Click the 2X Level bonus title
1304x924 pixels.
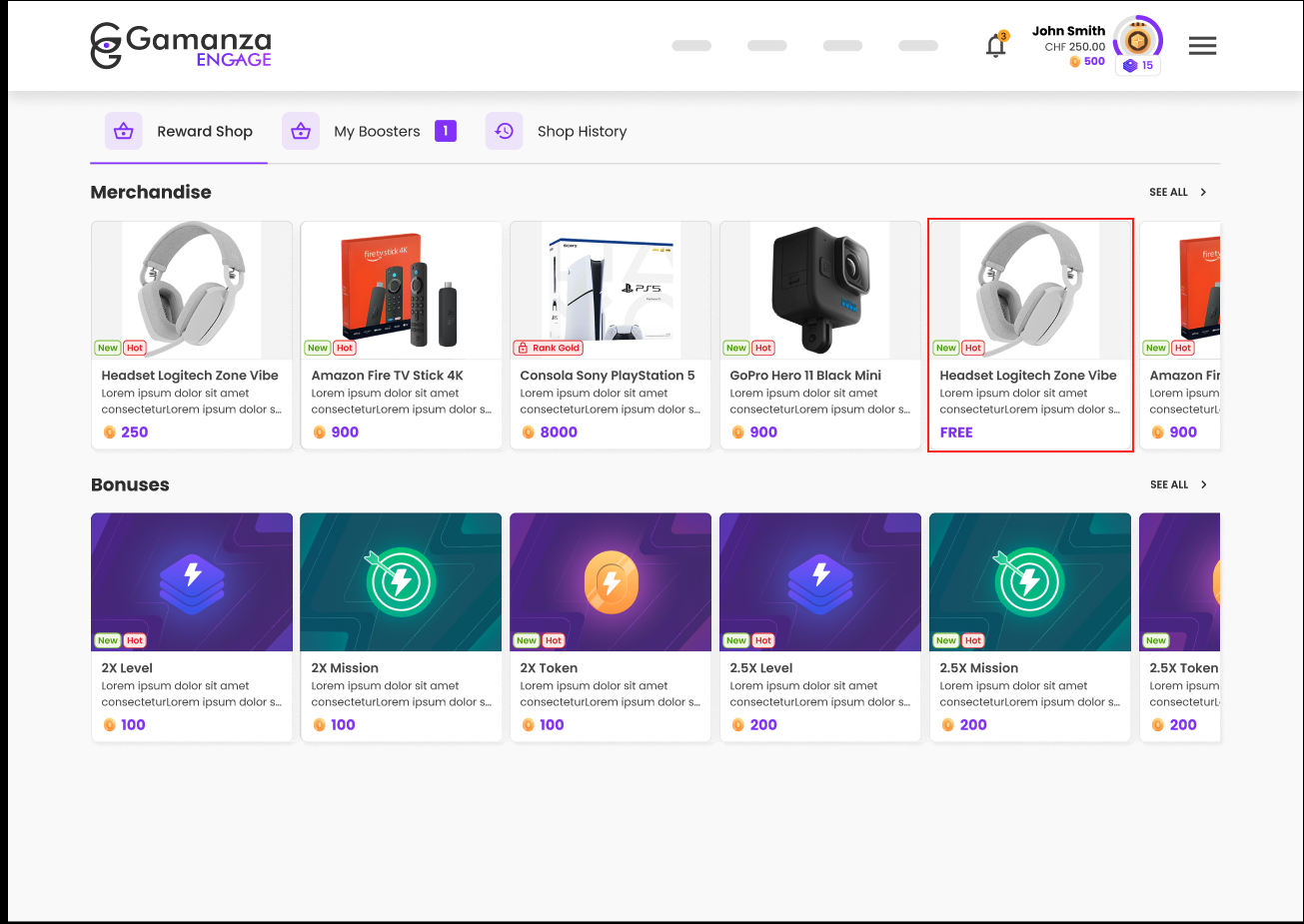point(127,668)
